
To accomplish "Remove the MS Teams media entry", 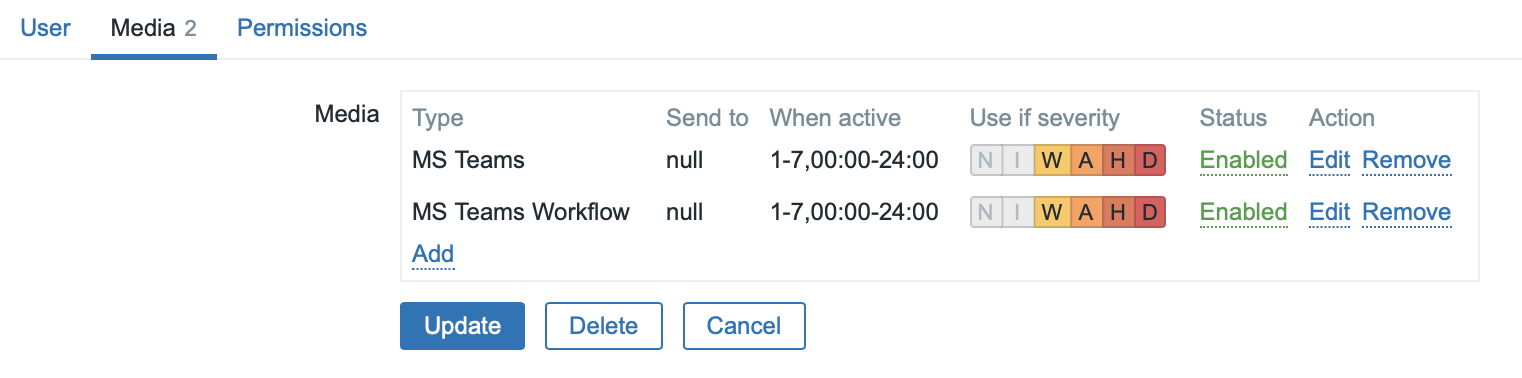I will coord(1407,160).
